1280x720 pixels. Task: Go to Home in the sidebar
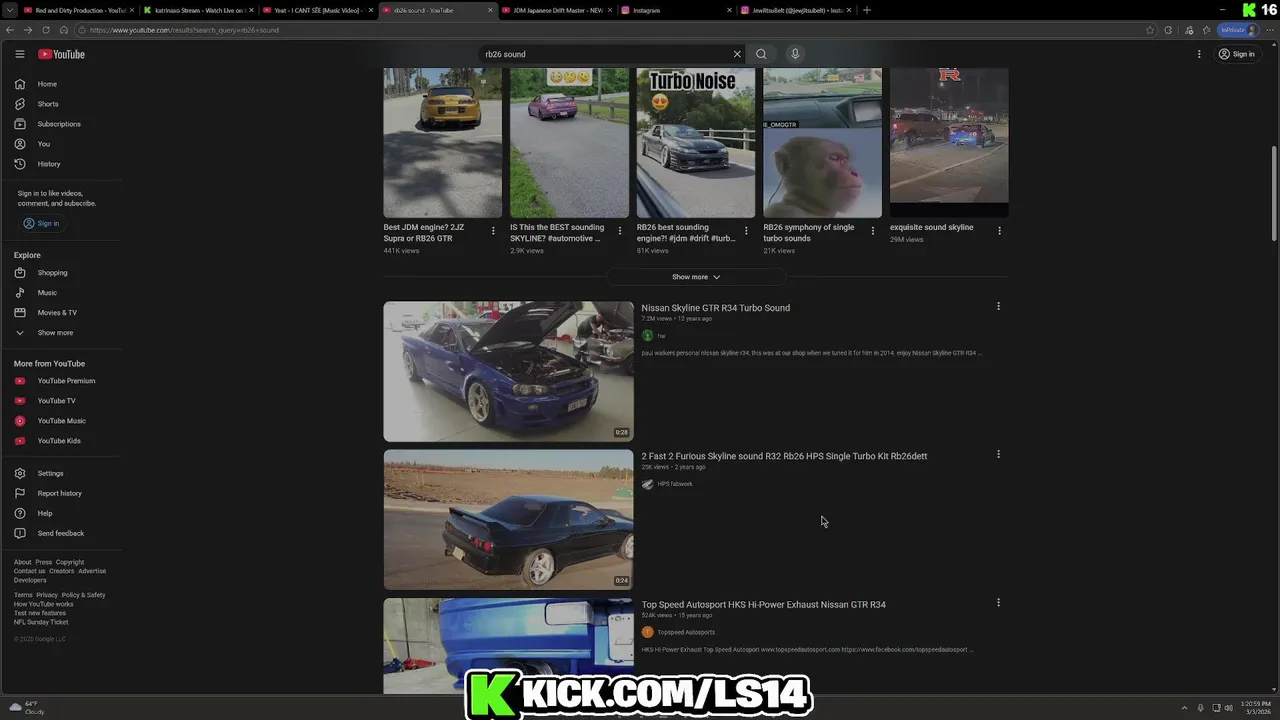[47, 84]
